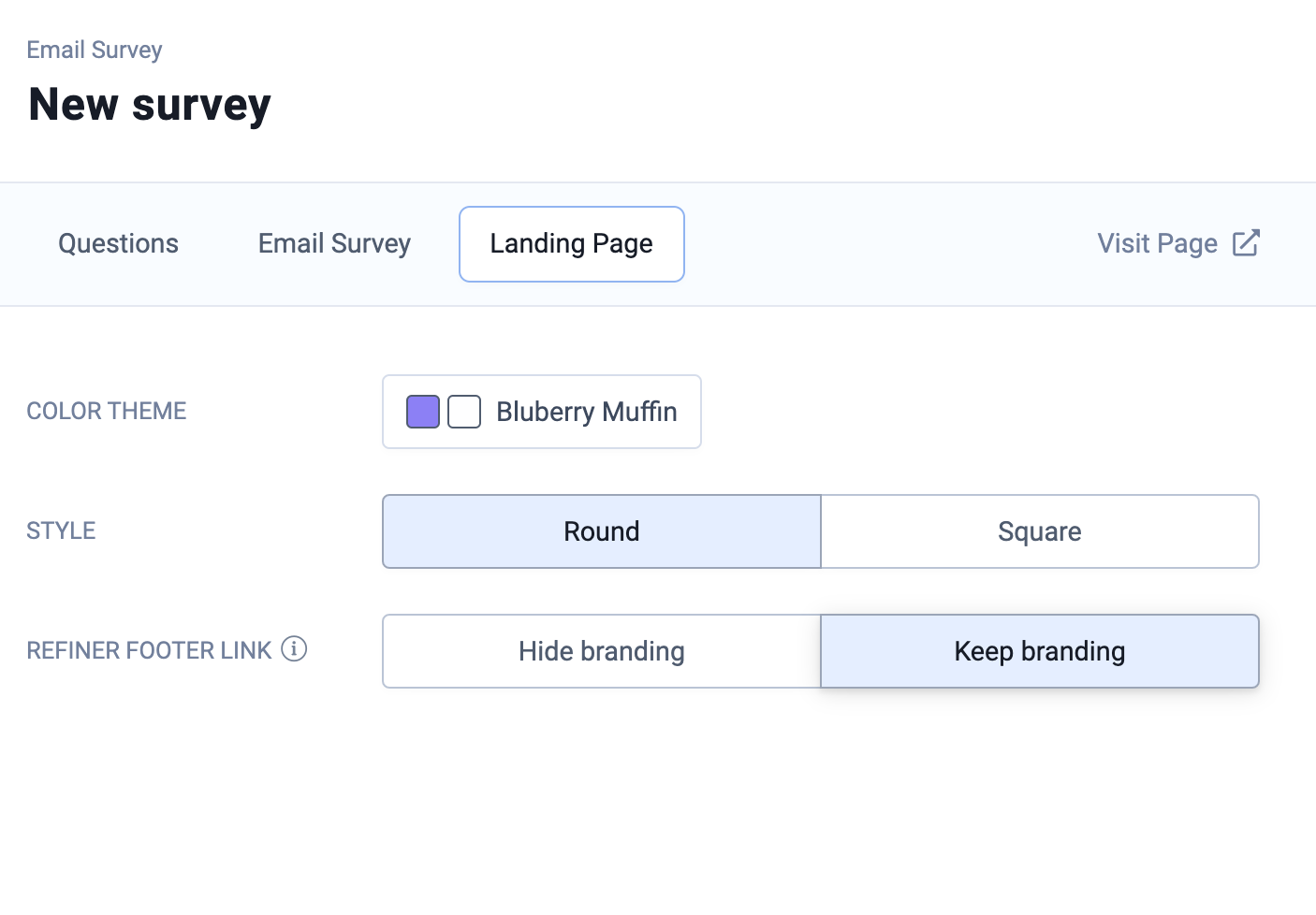The height and width of the screenshot is (915, 1316).
Task: Click the Bluberry Muffin theme name text
Action: (587, 412)
